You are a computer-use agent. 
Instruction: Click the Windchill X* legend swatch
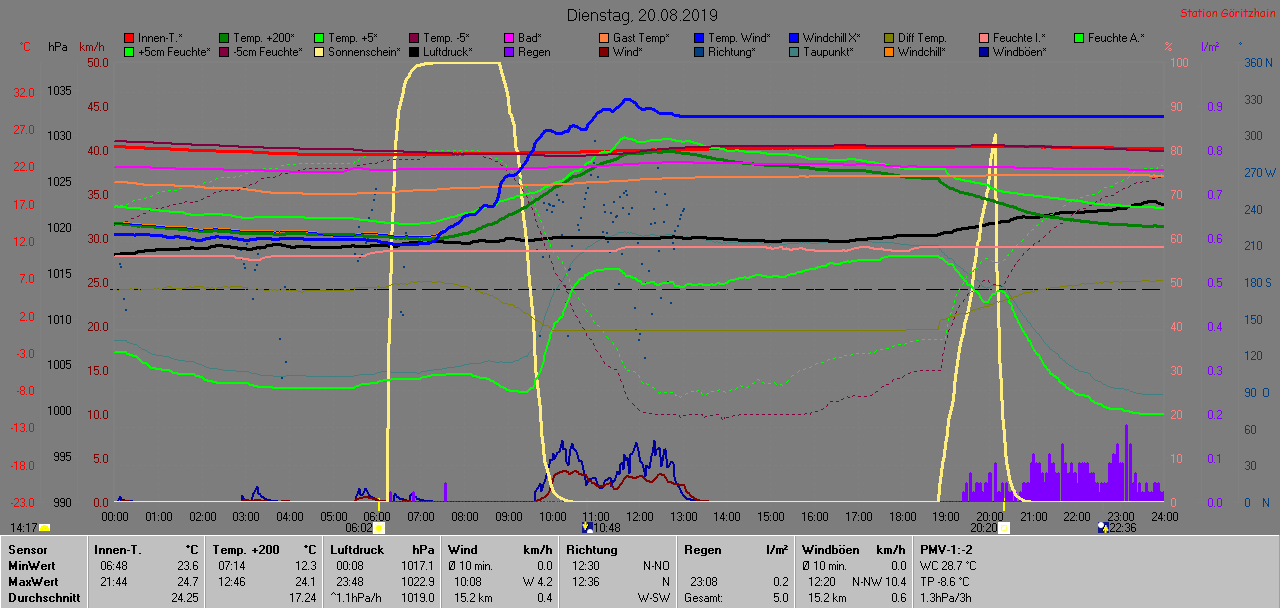[x=794, y=38]
